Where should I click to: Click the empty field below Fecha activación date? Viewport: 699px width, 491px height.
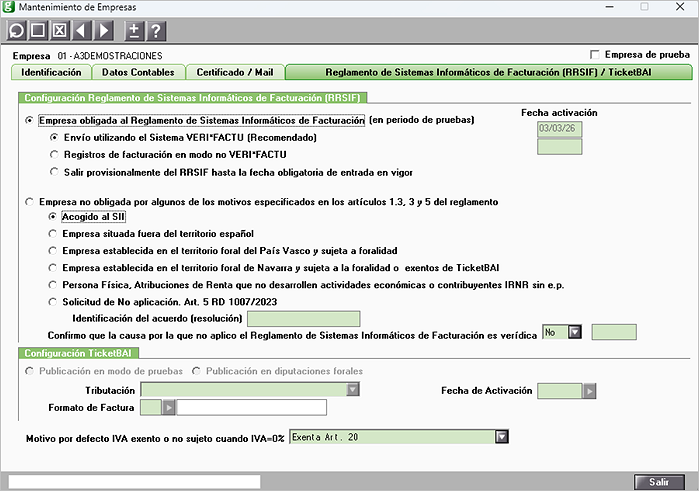pyautogui.click(x=559, y=147)
